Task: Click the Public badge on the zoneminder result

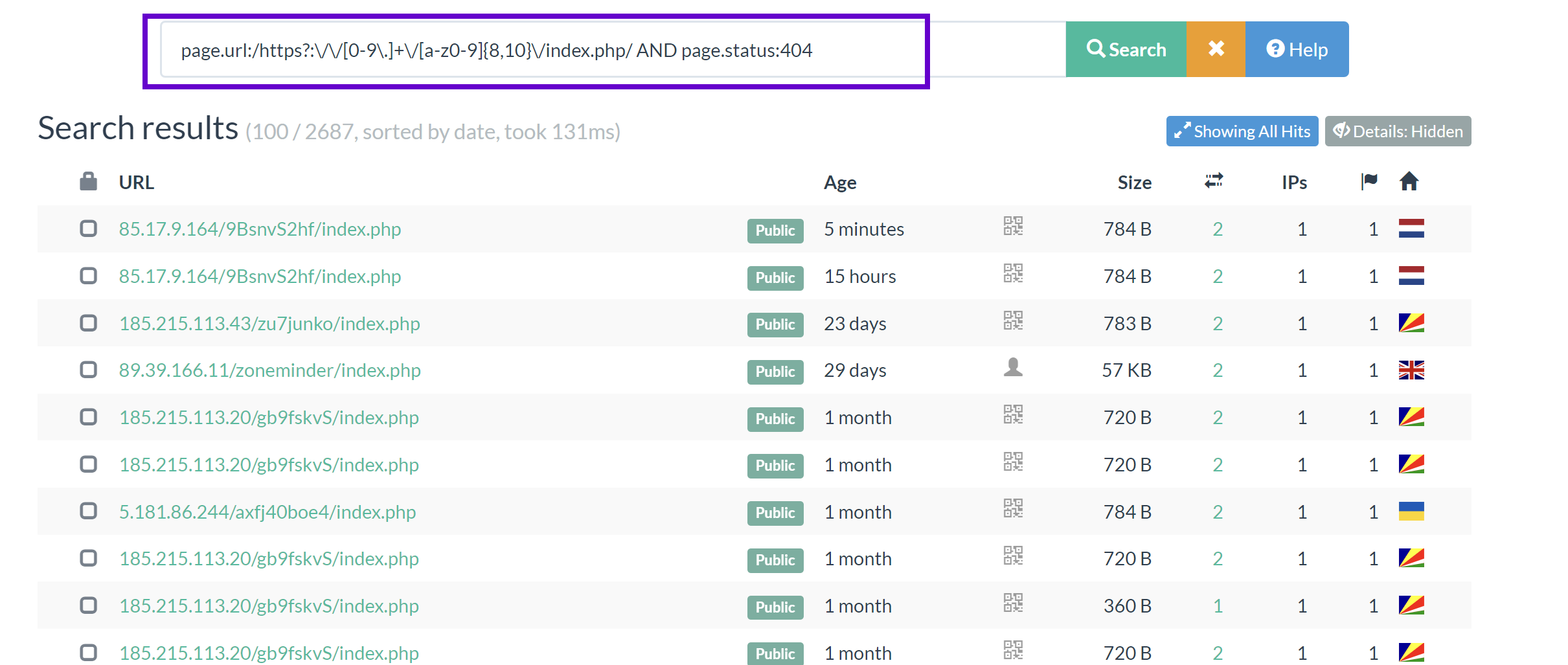Action: [775, 372]
